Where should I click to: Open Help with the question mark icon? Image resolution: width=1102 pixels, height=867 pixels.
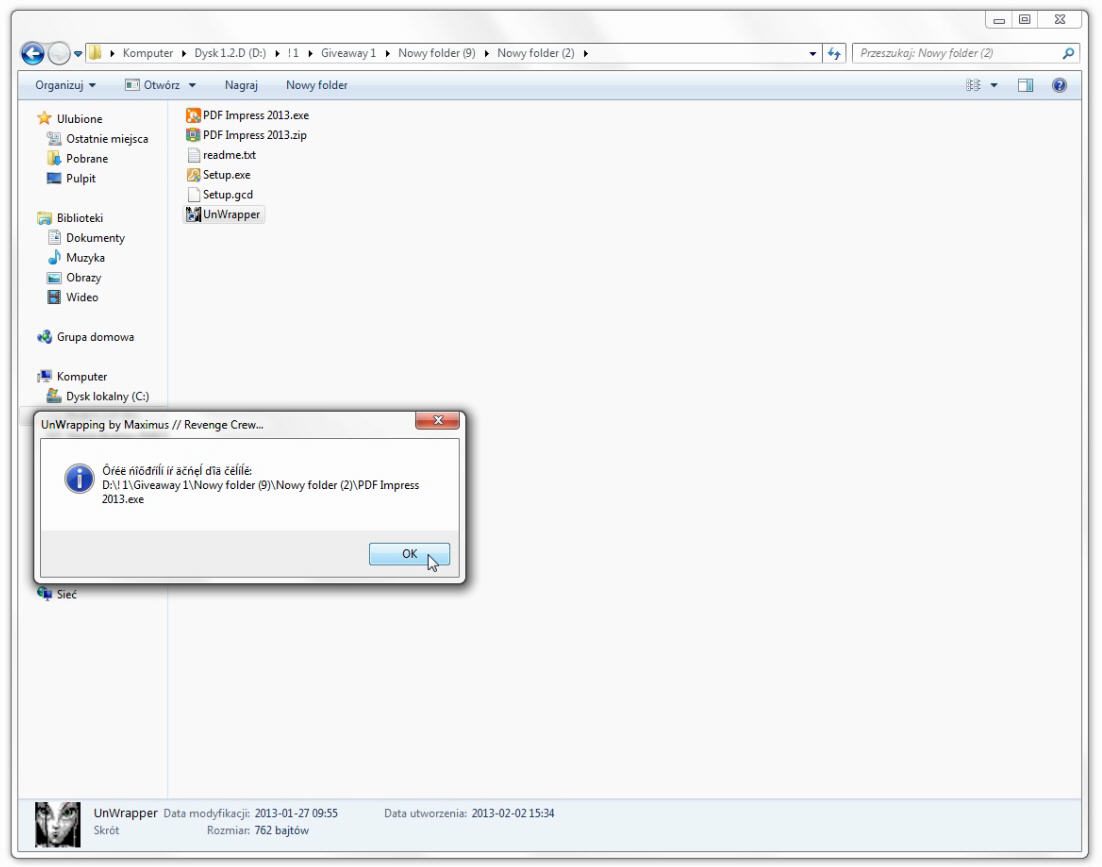(x=1059, y=85)
